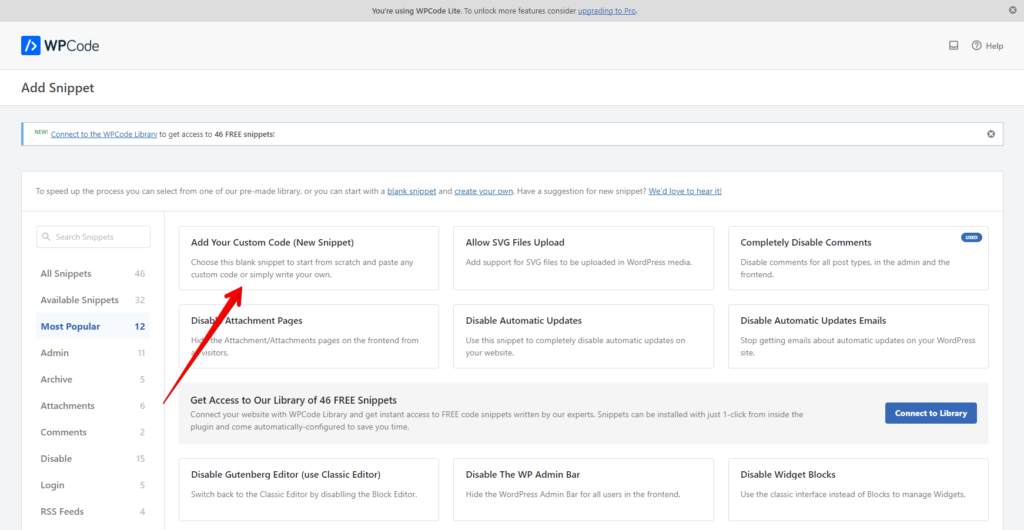Choose the Disable Widget Blocks card
Screen dimensions: 1024x530
tap(858, 490)
